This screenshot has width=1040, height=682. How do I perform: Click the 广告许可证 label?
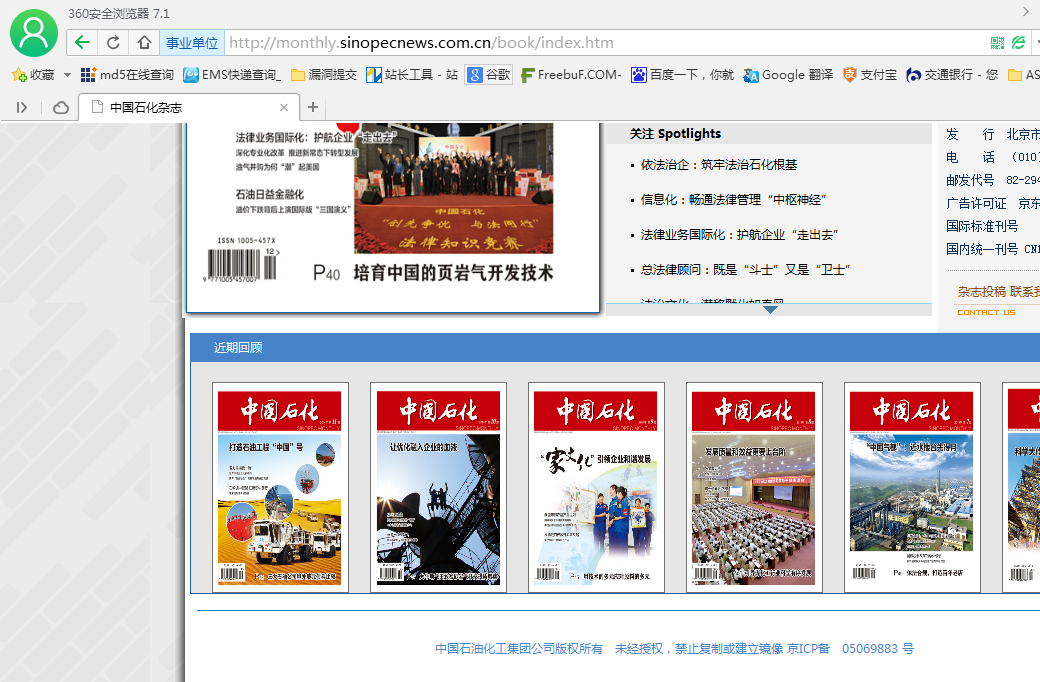coord(976,203)
